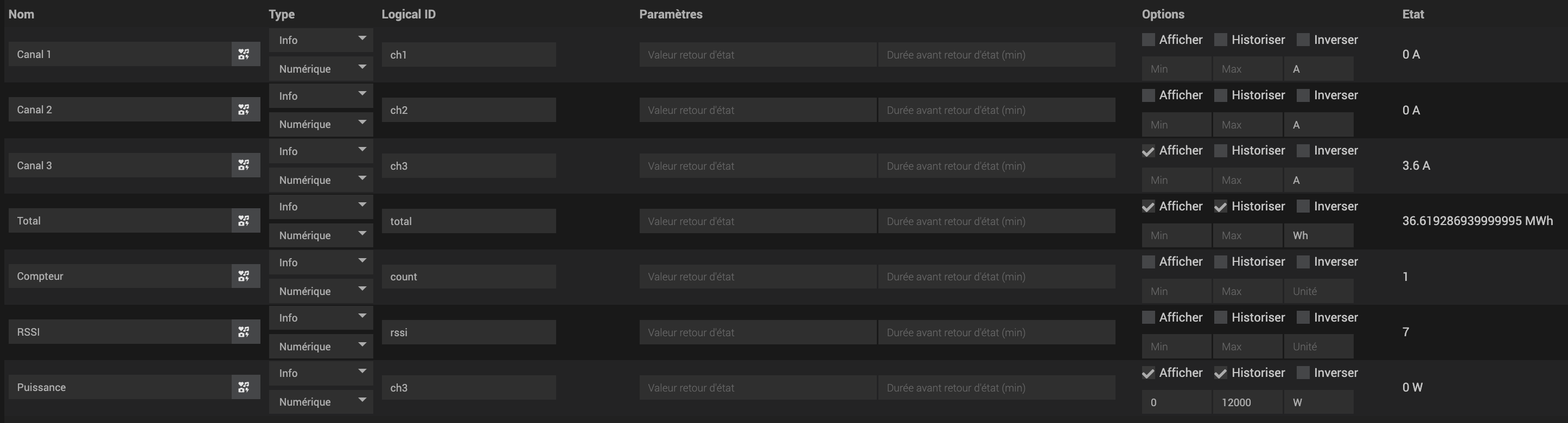
Task: Click the Unité field on the Compteur row
Action: pyautogui.click(x=1319, y=291)
